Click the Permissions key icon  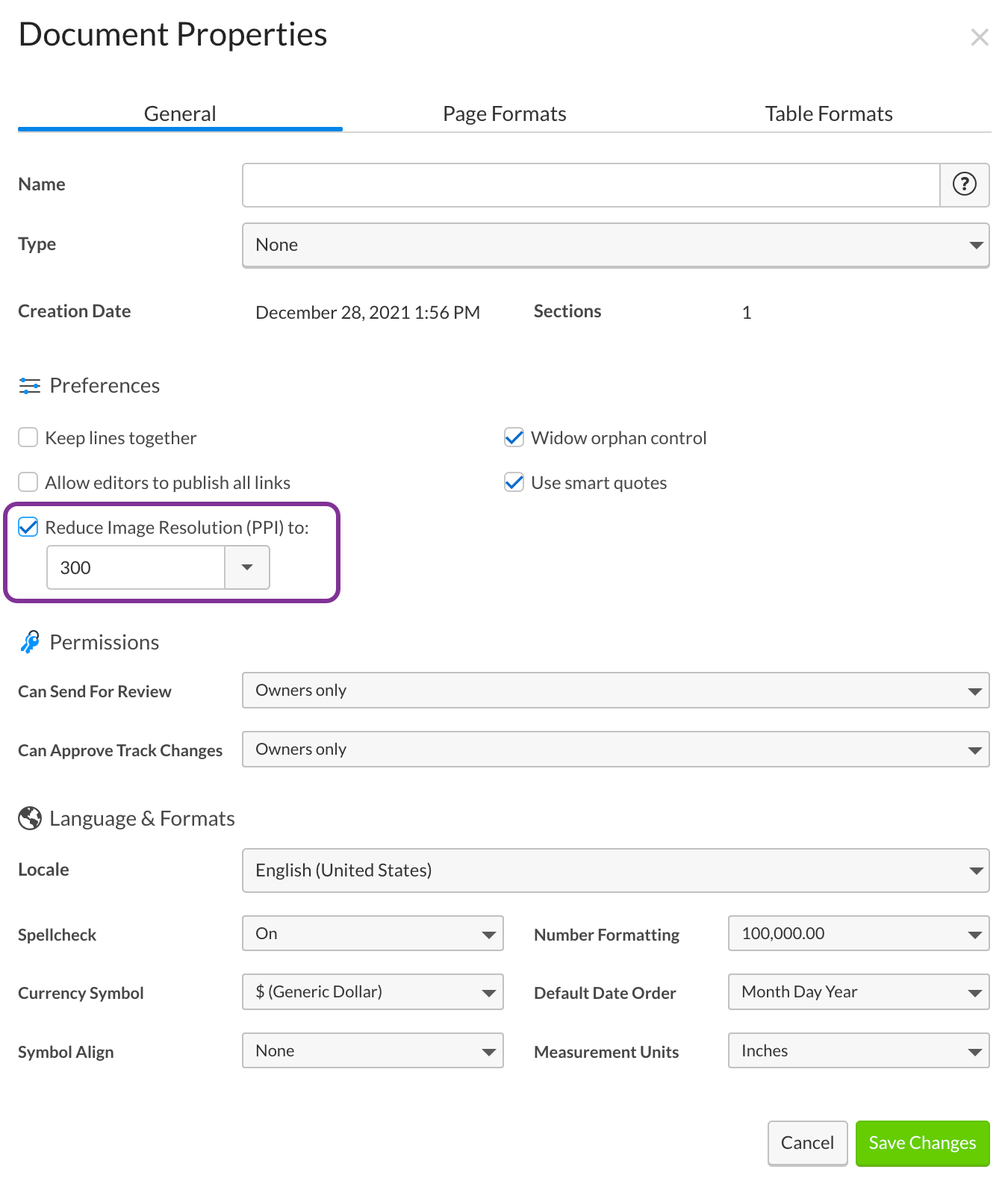coord(30,642)
